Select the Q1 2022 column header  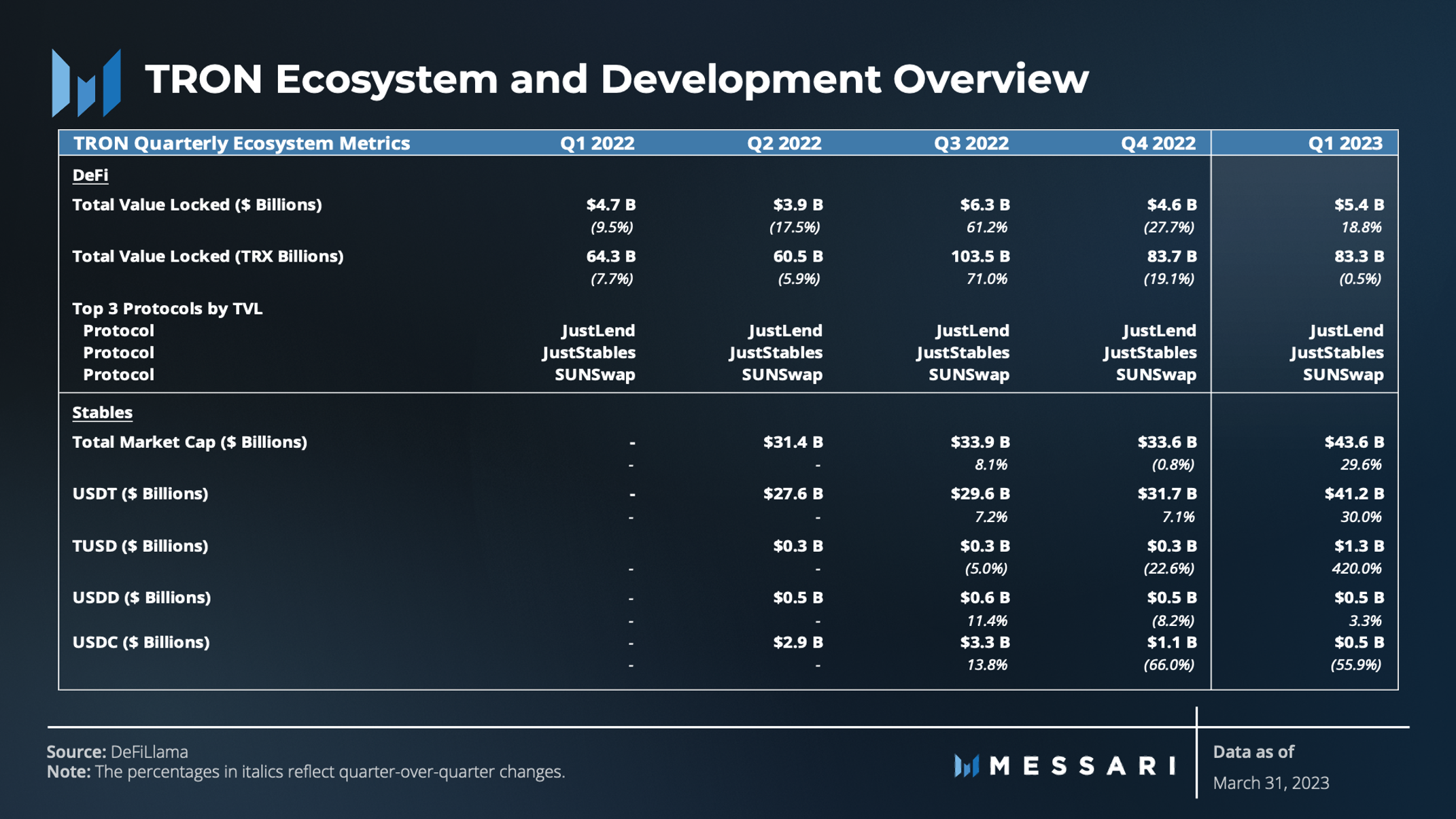[x=597, y=143]
